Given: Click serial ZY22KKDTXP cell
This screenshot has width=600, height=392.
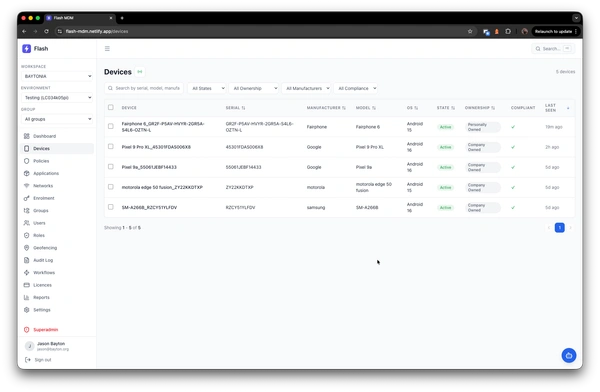Looking at the screenshot, I should coord(240,187).
